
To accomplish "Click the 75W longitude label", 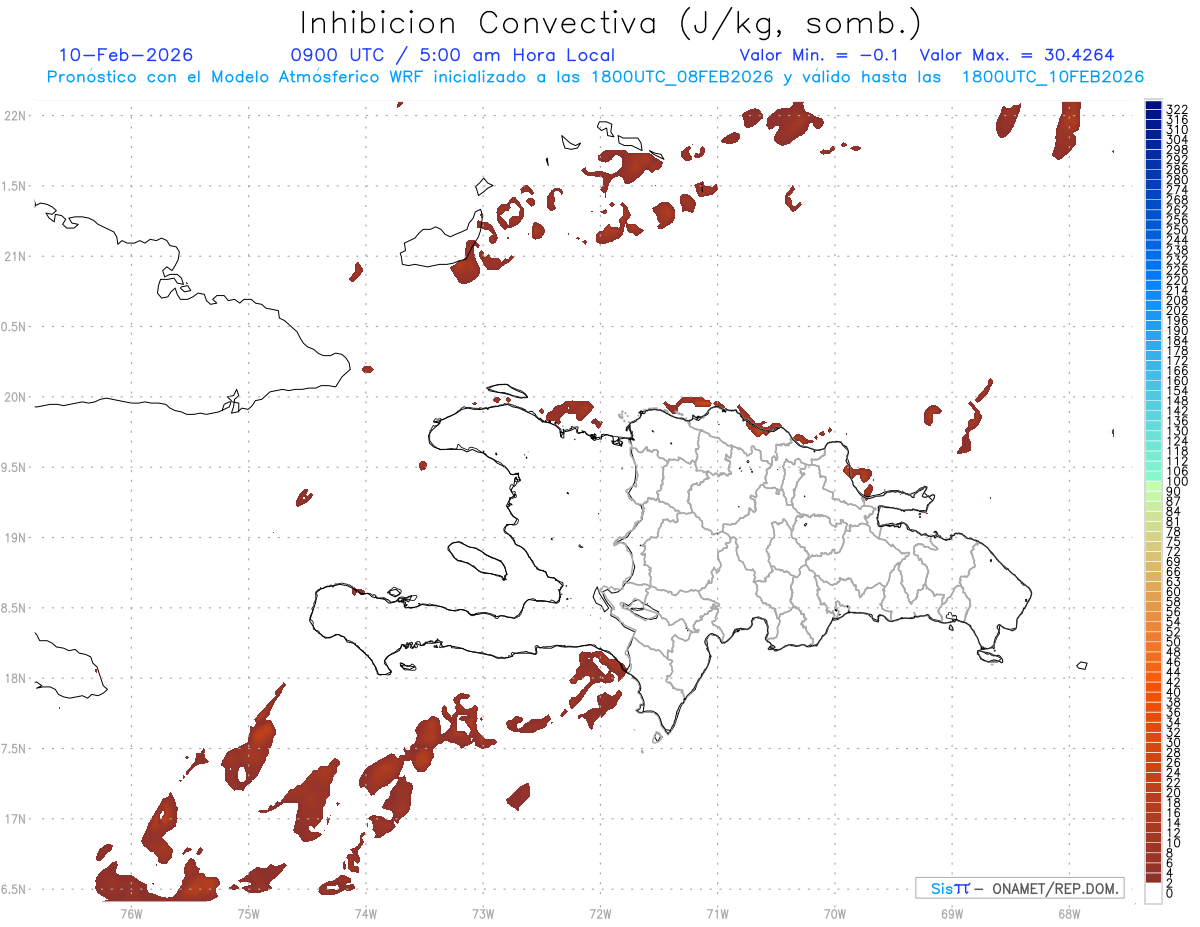I will 248,914.
